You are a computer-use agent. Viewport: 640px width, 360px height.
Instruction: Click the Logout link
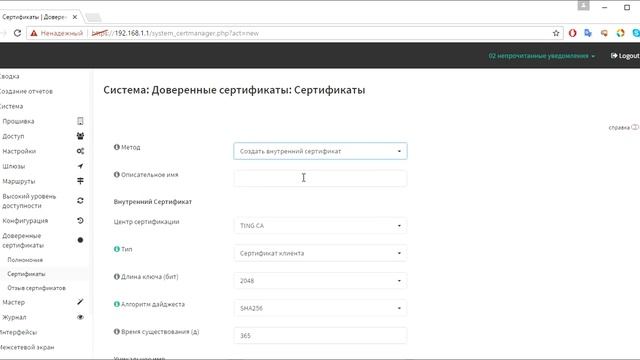tap(625, 56)
